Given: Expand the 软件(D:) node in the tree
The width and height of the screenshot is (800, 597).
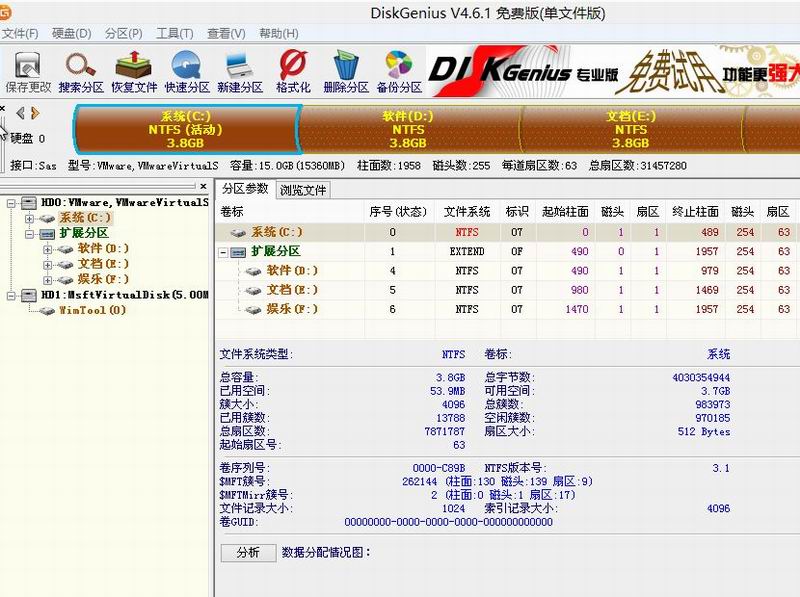Looking at the screenshot, I should coord(48,249).
